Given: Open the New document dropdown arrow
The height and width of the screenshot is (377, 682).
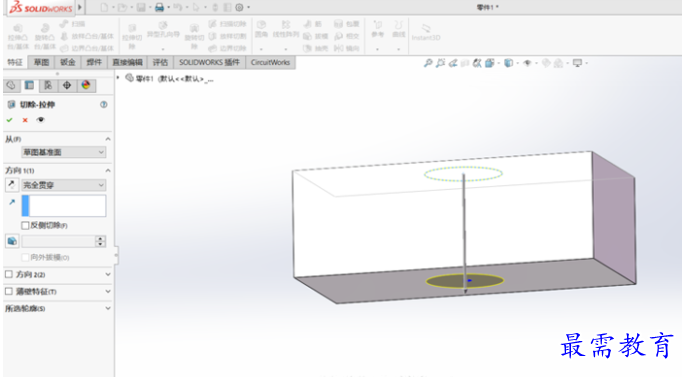Looking at the screenshot, I should click(x=113, y=7).
